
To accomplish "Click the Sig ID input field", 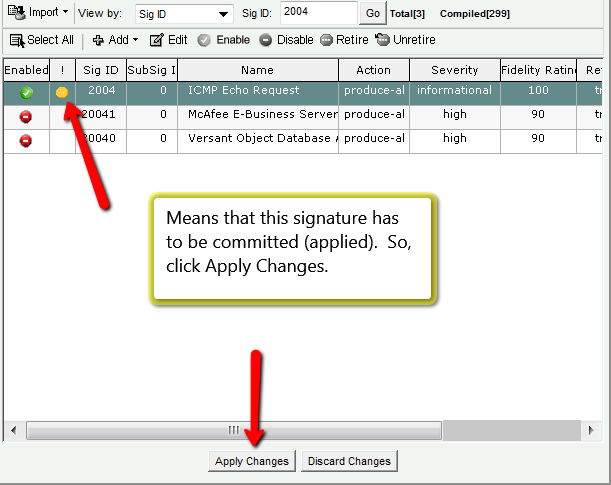I will [316, 13].
